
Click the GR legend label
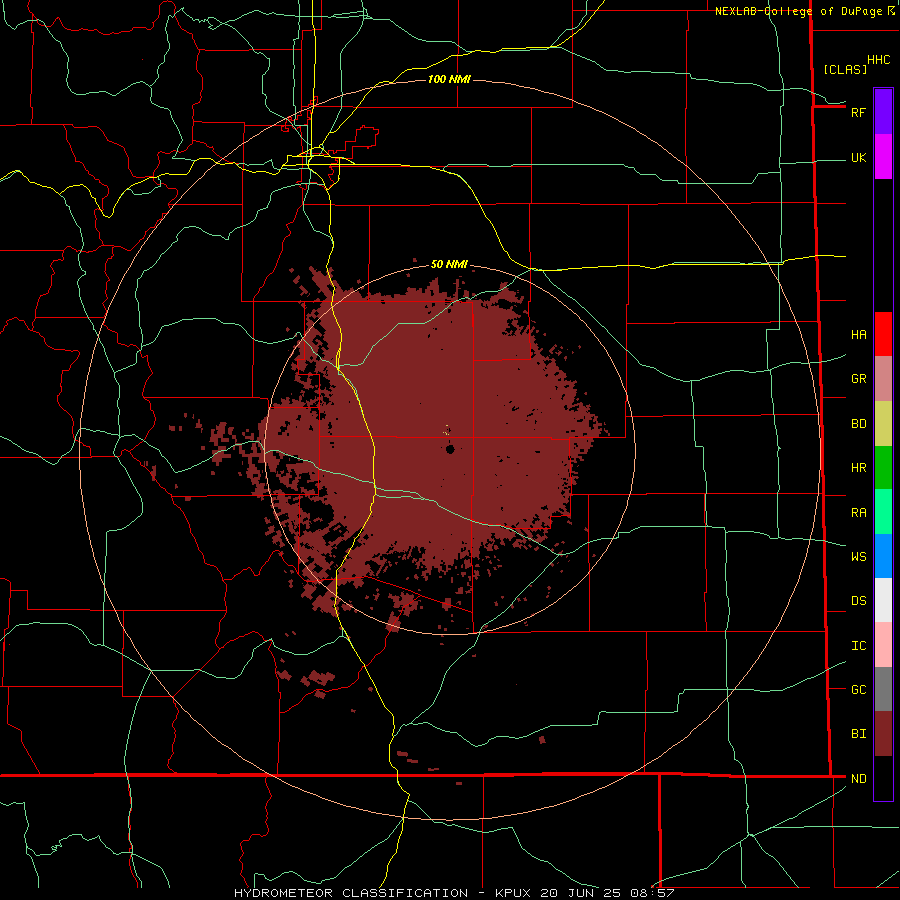(858, 379)
